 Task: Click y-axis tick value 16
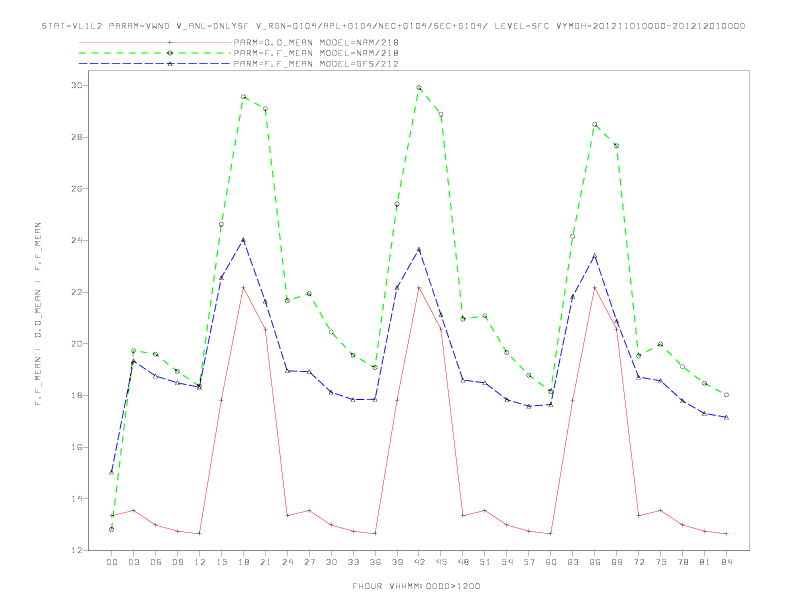(76, 447)
